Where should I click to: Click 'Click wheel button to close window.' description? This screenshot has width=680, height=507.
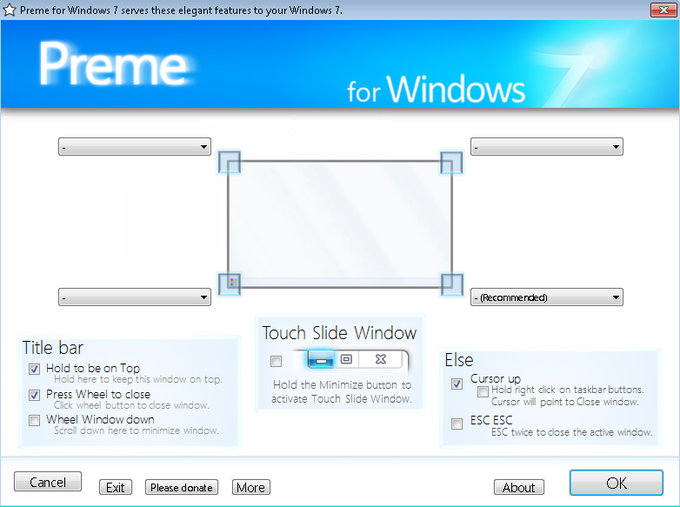131,406
